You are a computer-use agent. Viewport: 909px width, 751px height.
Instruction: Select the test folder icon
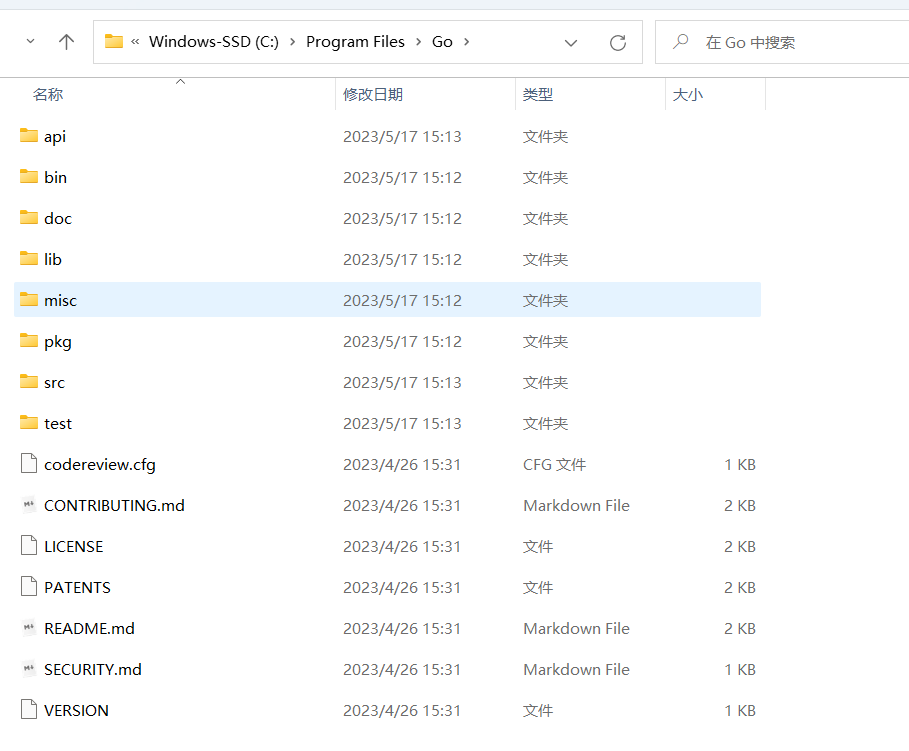click(x=29, y=423)
